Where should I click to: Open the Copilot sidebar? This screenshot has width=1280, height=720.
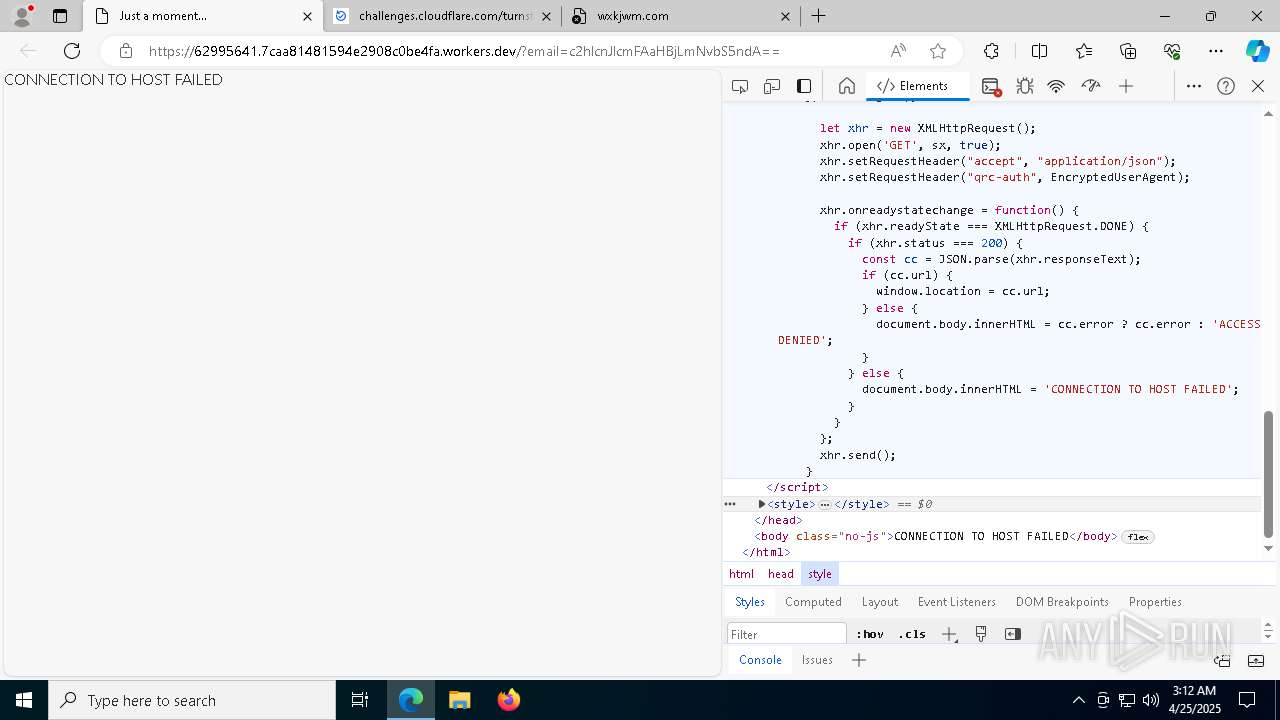pyautogui.click(x=1257, y=51)
